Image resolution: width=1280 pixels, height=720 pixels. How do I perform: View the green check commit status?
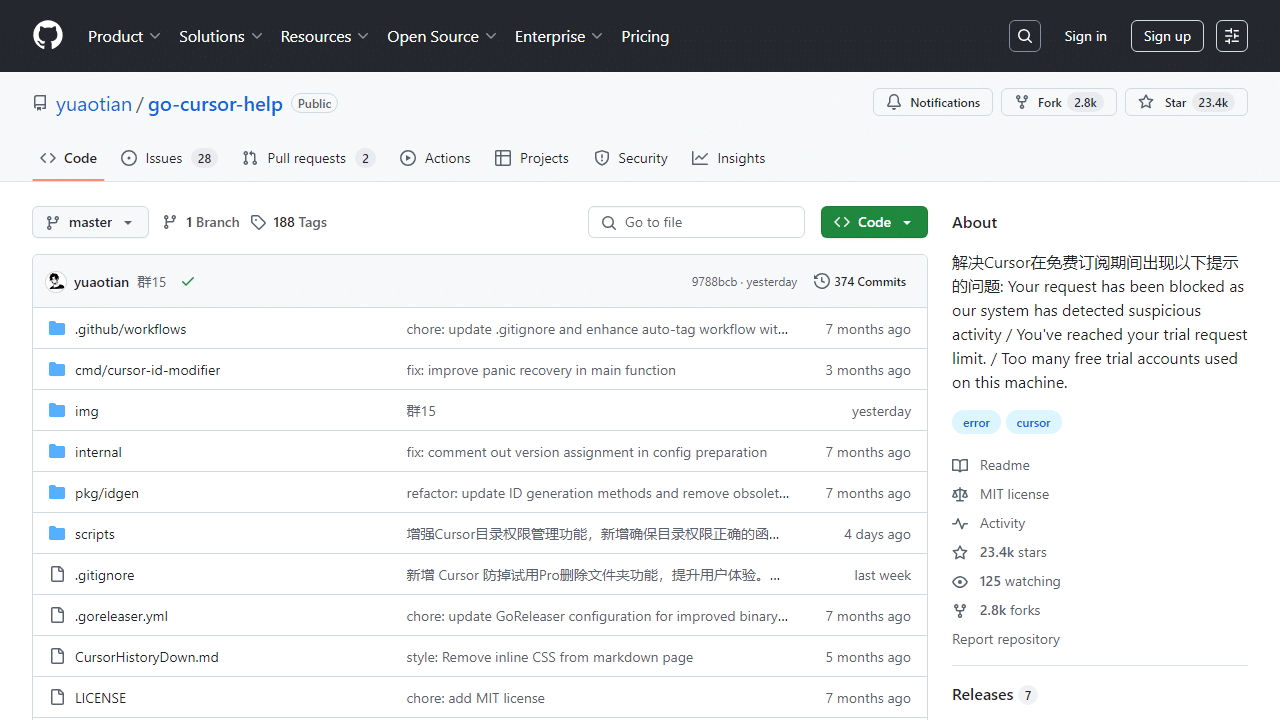(x=188, y=282)
